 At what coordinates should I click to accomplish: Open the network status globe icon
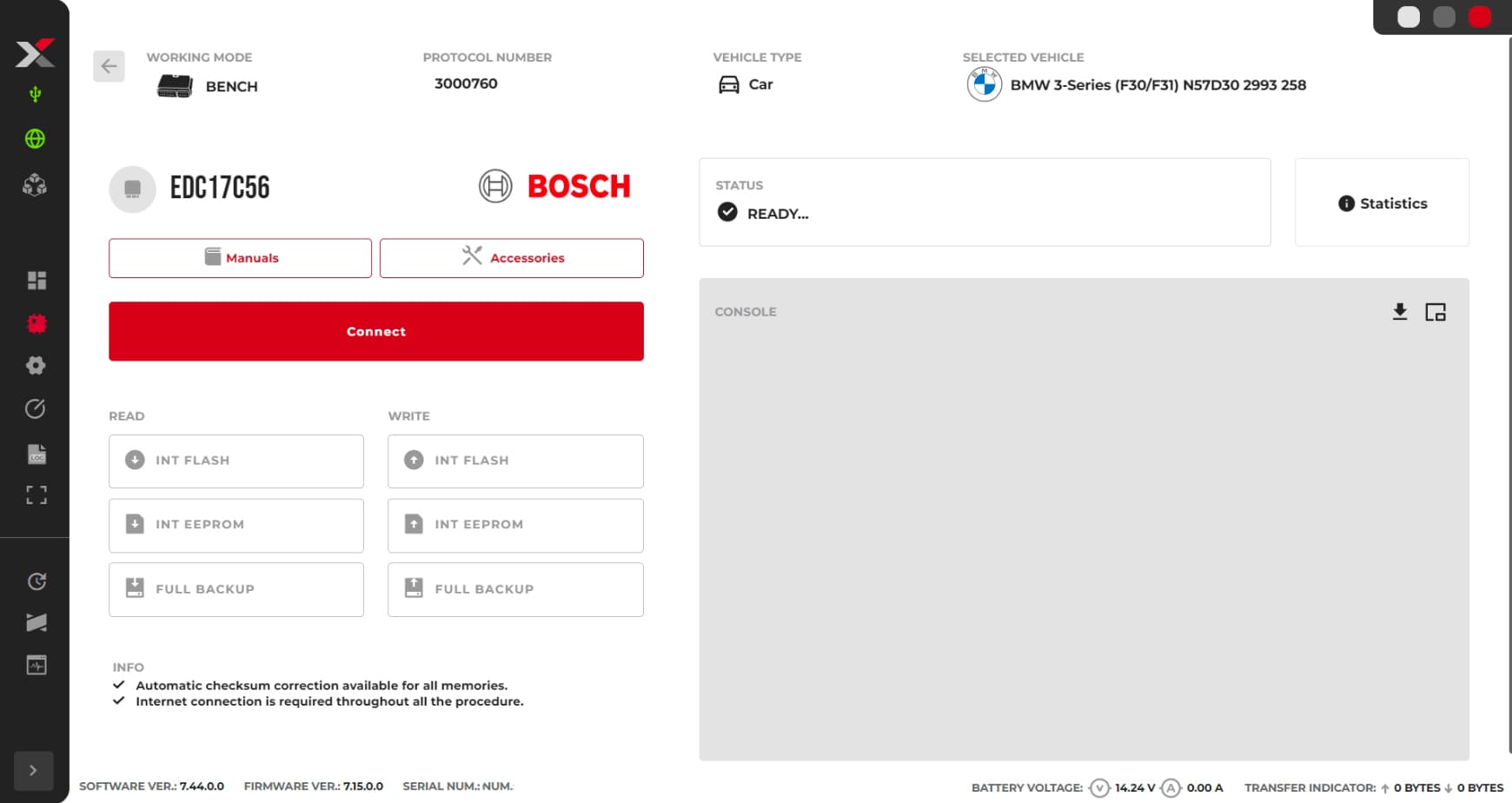point(35,138)
